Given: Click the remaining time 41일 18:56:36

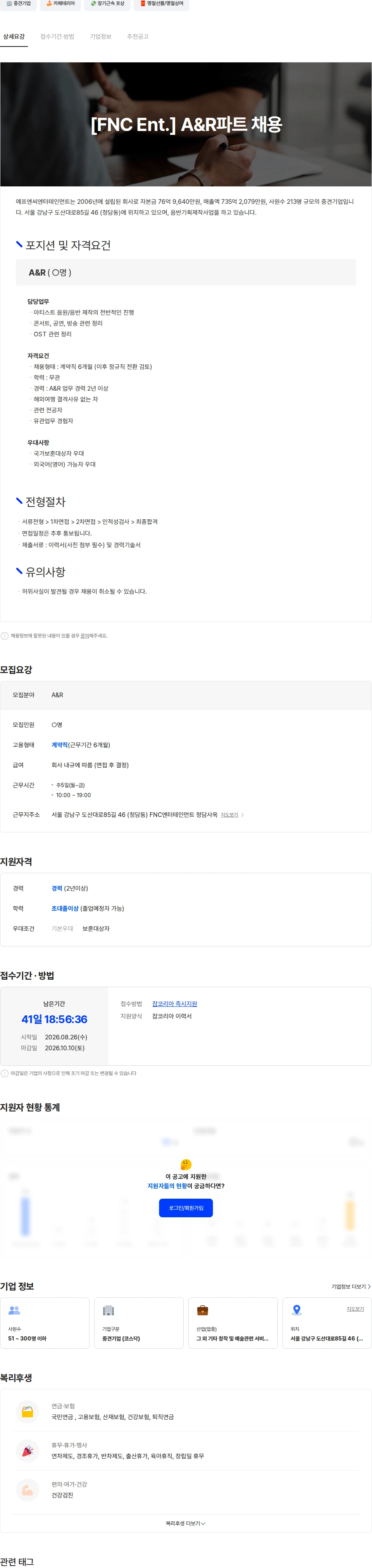Looking at the screenshot, I should (54, 1020).
